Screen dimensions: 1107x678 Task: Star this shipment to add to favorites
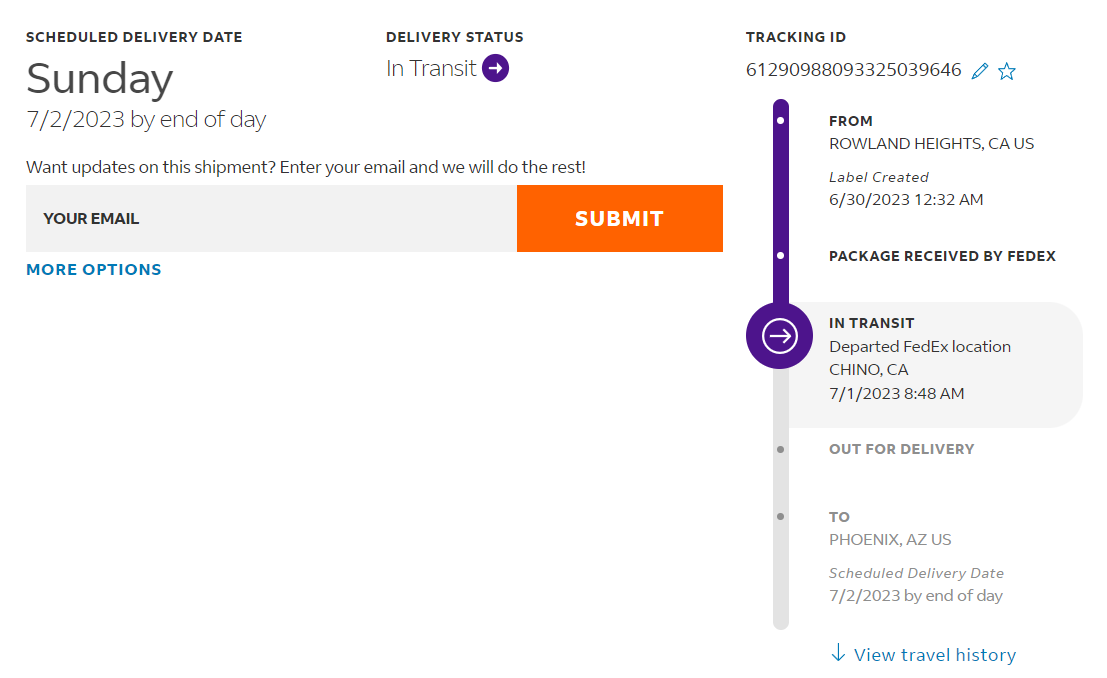point(1007,71)
